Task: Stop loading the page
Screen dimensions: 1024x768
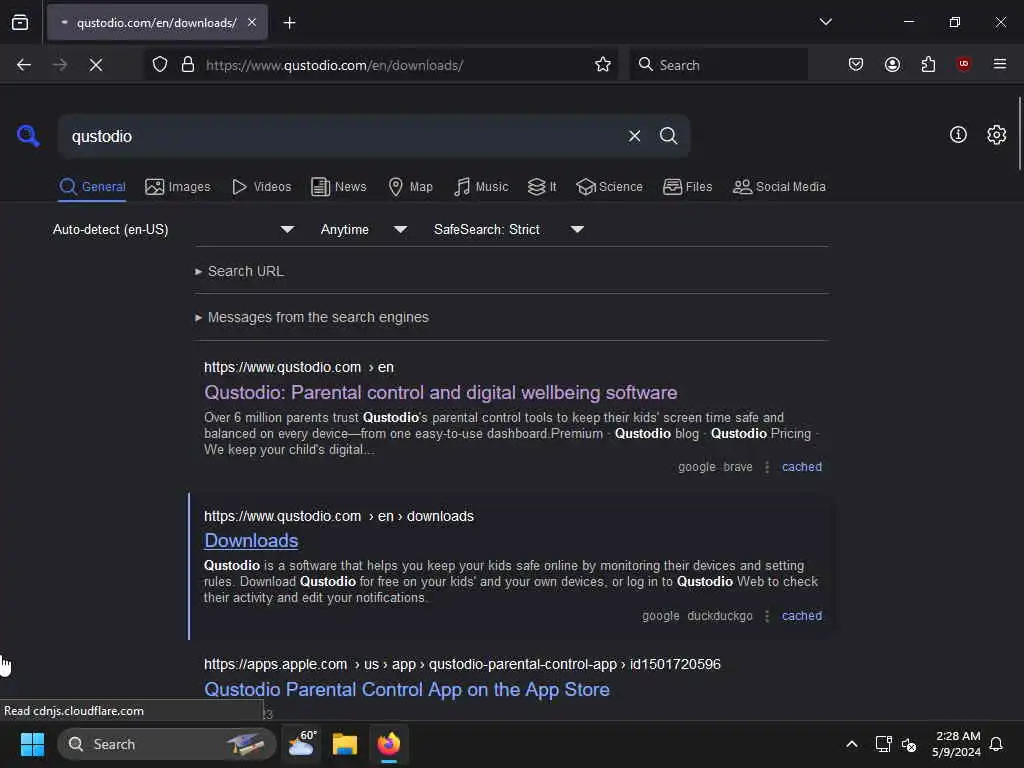Action: (x=96, y=65)
